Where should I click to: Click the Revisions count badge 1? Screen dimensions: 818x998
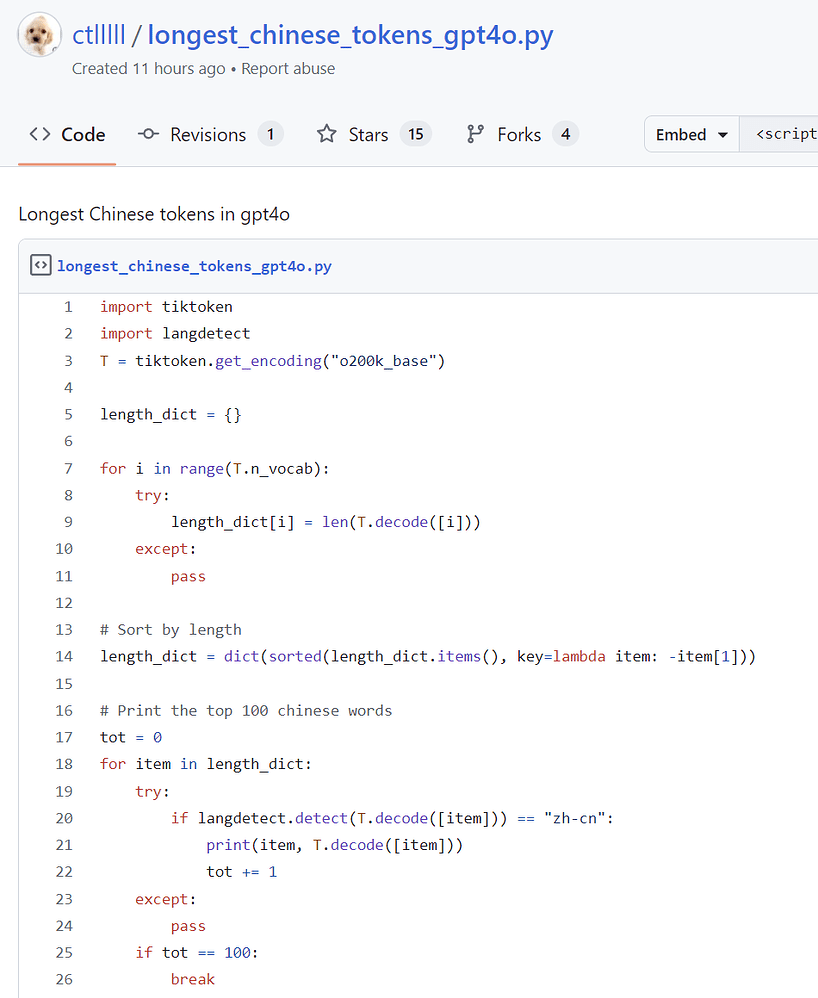[x=271, y=134]
